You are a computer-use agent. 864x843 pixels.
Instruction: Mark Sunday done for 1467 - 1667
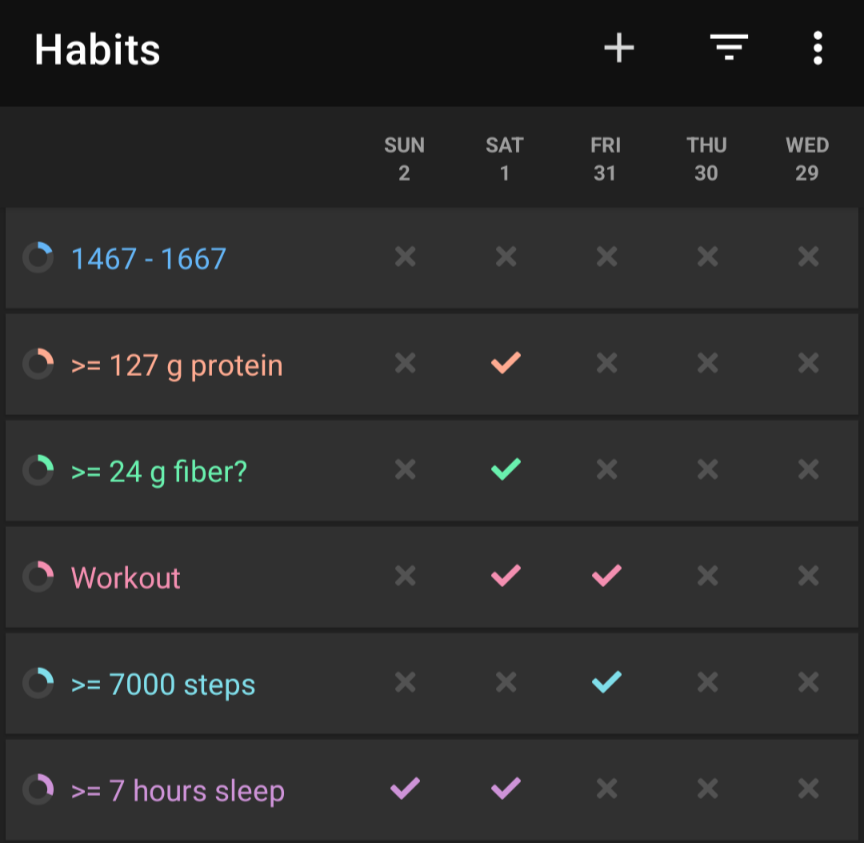click(x=404, y=258)
